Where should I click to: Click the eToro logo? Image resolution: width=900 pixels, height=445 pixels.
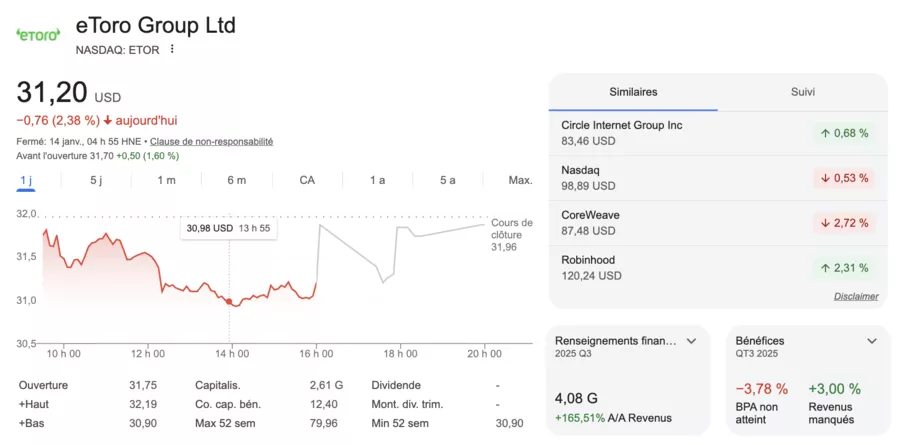point(37,34)
